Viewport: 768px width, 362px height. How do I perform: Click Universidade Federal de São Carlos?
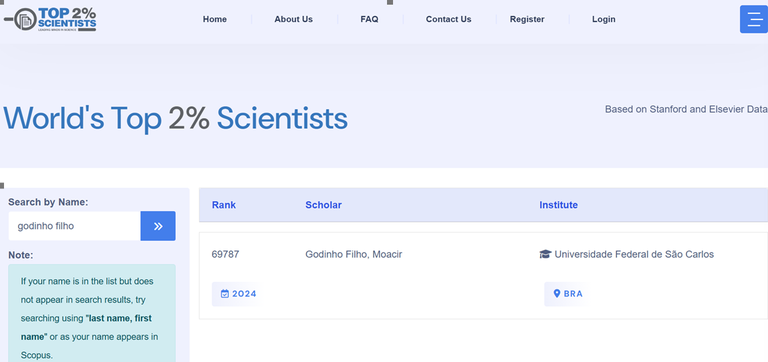tap(634, 254)
